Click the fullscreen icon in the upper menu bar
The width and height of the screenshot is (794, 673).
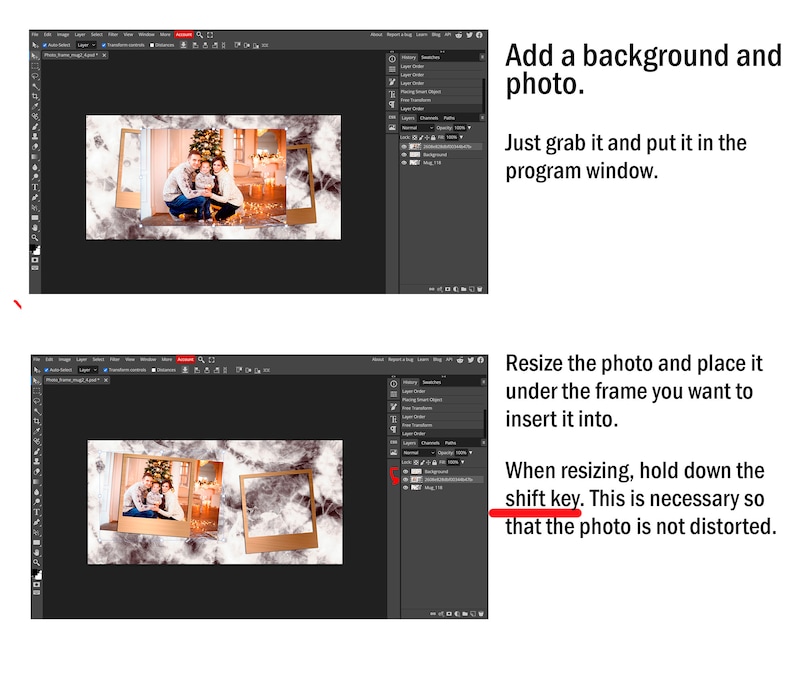coord(210,34)
